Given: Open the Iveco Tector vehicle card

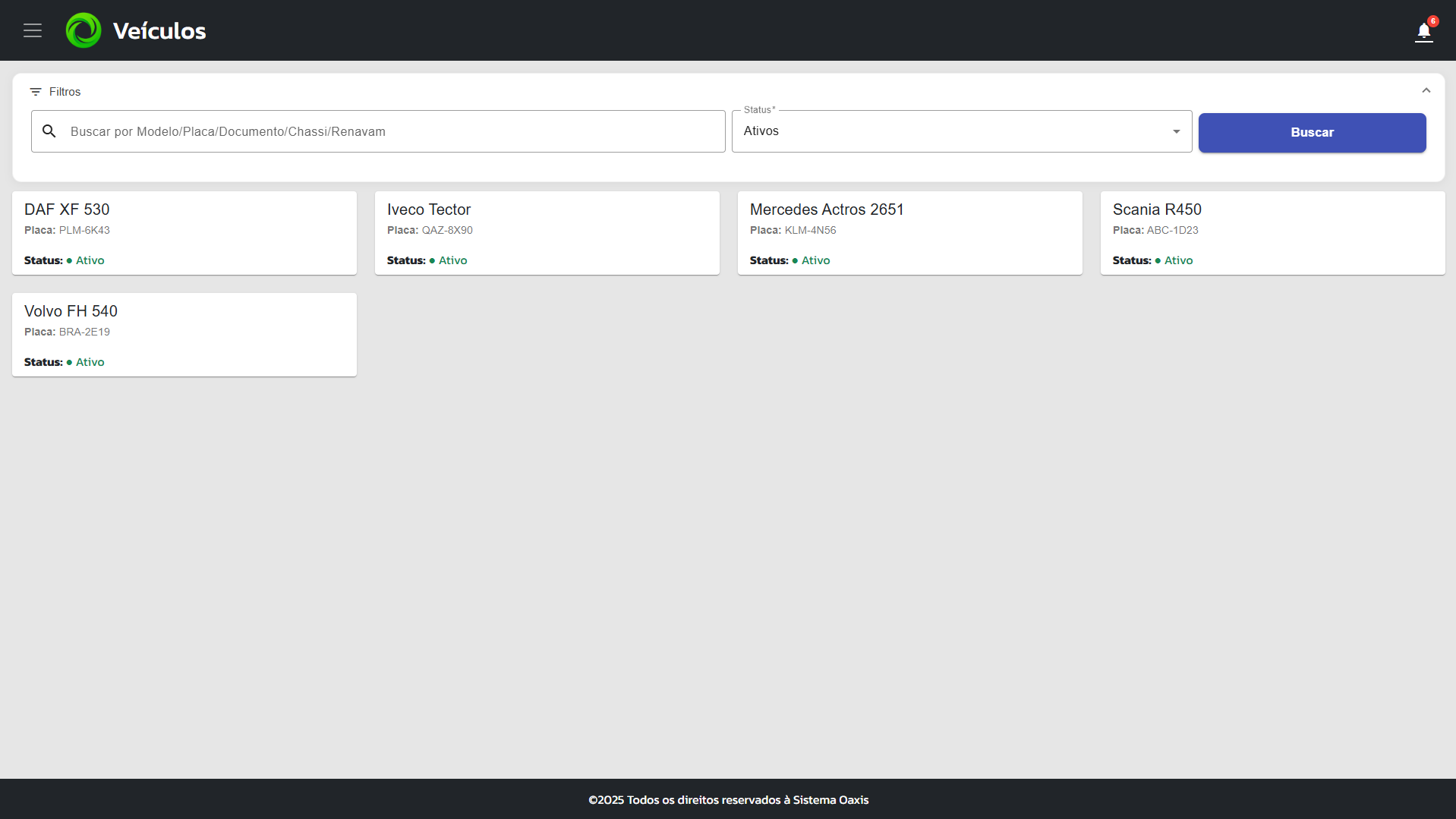Looking at the screenshot, I should coord(547,233).
